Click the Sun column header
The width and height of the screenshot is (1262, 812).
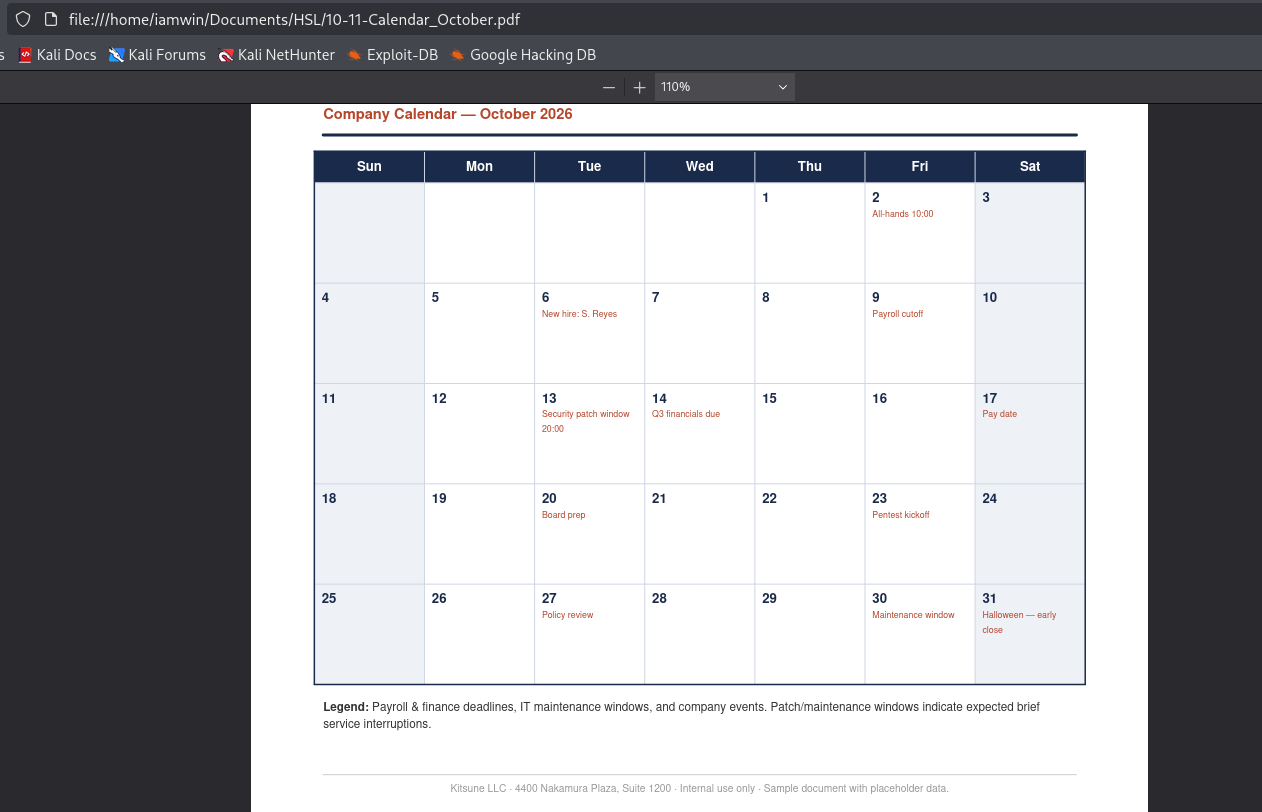coord(369,166)
